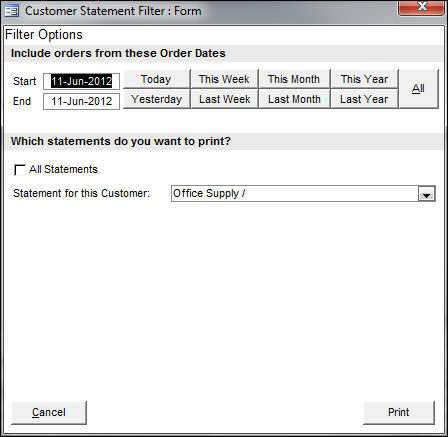Pick the This Year range button
448x437 pixels.
(x=364, y=79)
